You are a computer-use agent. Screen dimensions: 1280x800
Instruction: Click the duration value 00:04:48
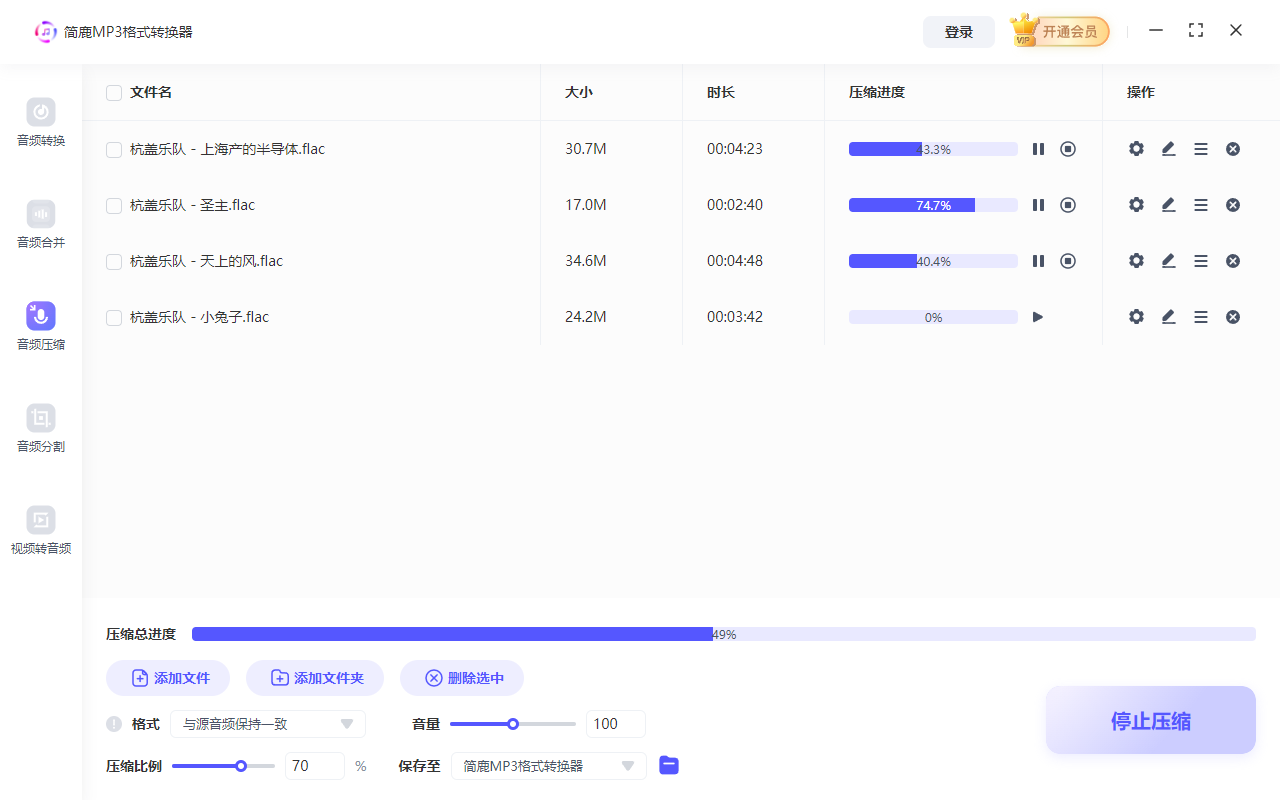coord(735,261)
